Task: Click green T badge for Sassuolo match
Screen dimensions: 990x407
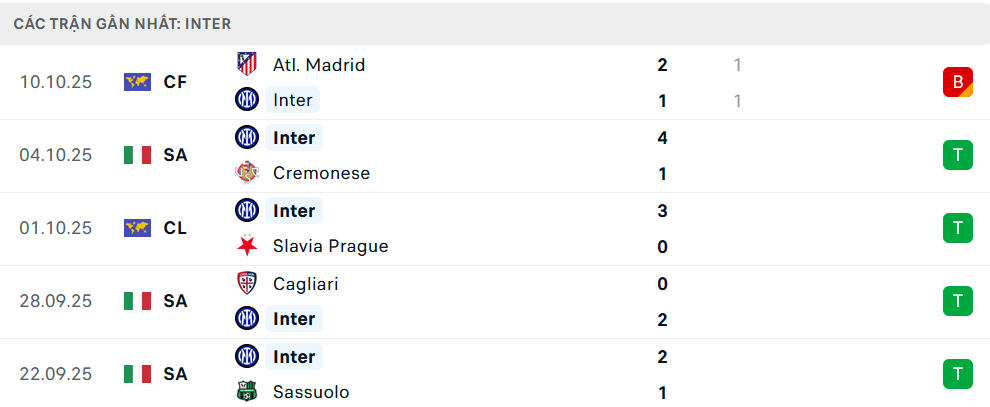Action: click(x=957, y=374)
